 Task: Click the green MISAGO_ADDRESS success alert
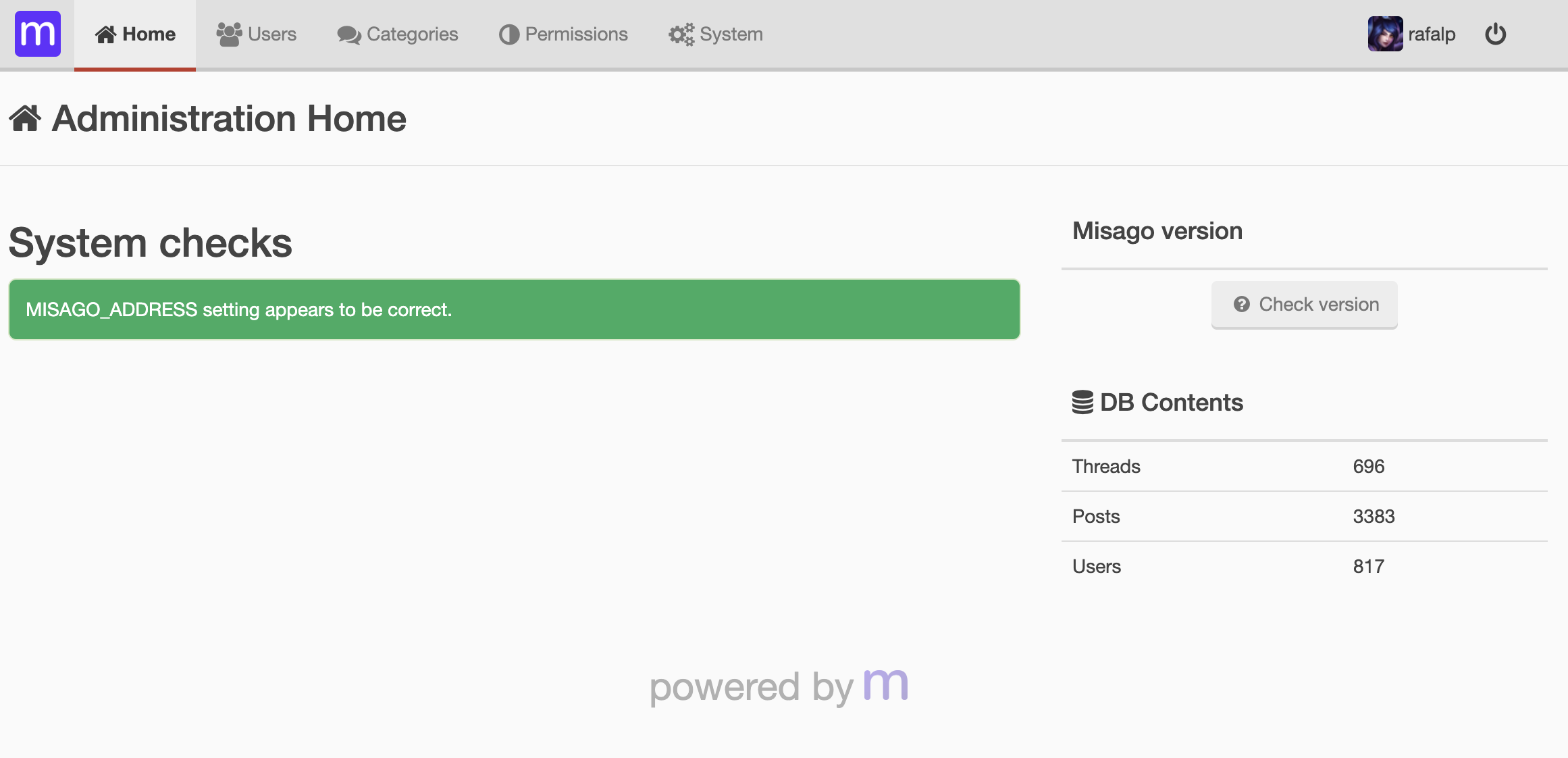pyautogui.click(x=514, y=309)
